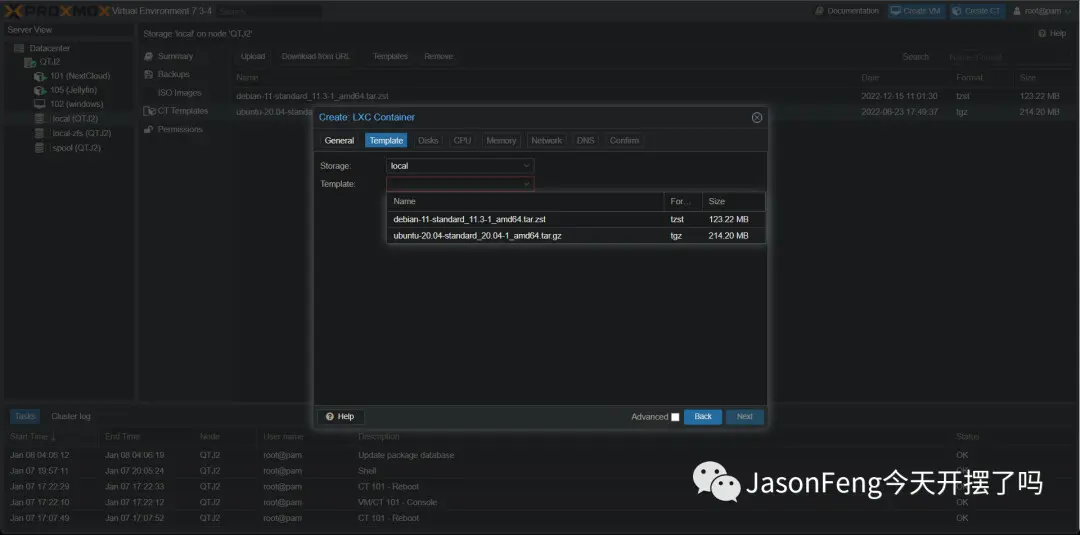Sort template list by Format column

point(683,201)
